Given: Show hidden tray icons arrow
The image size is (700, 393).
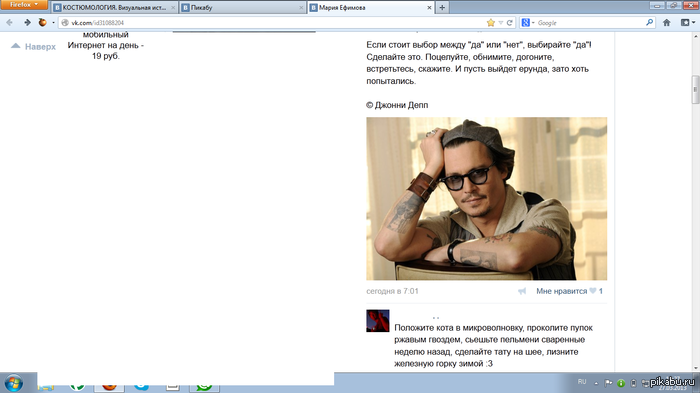Looking at the screenshot, I should tap(596, 383).
